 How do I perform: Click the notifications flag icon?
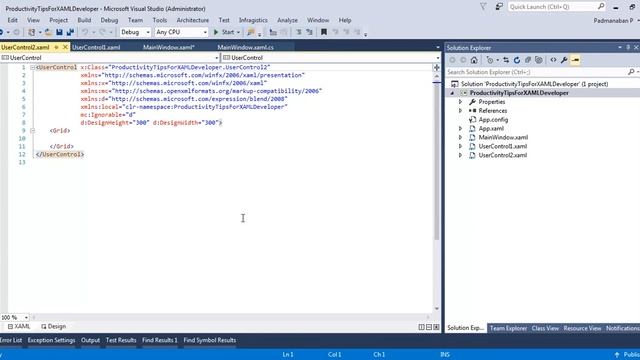[483, 7]
